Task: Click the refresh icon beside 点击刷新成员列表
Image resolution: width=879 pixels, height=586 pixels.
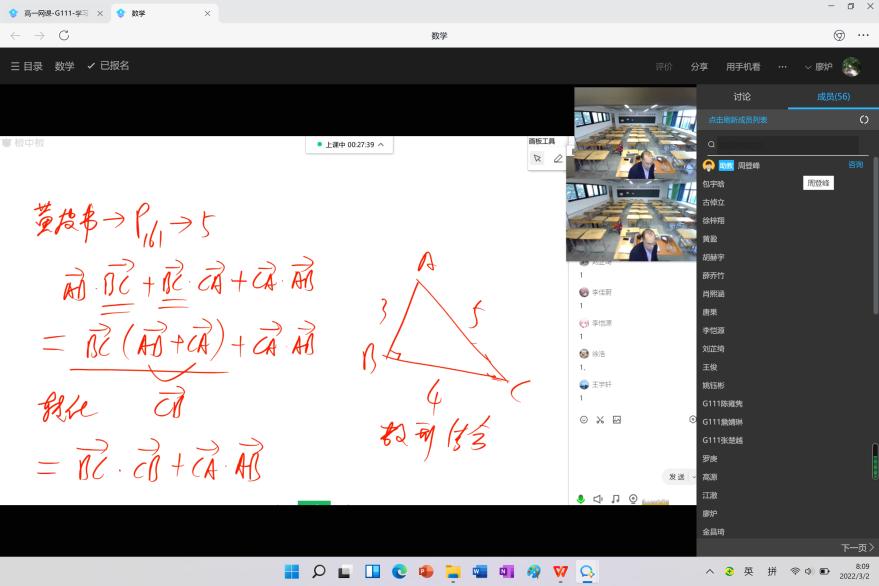Action: point(864,120)
